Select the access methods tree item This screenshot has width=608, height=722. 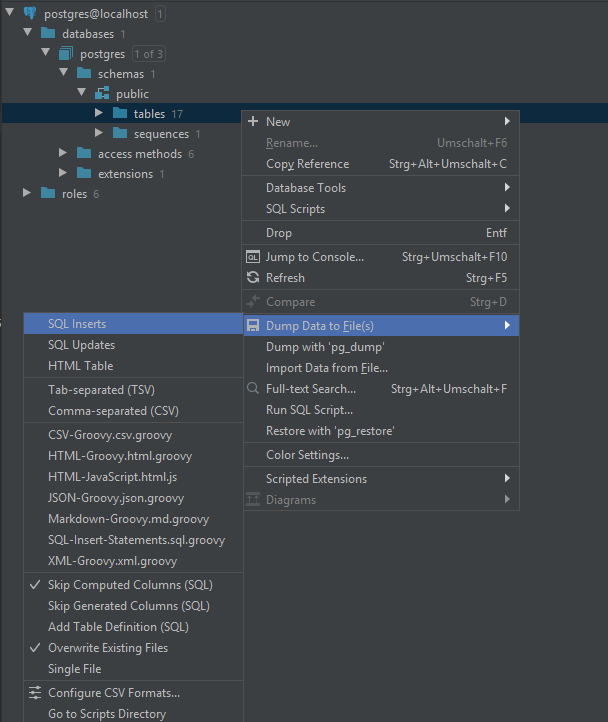139,154
